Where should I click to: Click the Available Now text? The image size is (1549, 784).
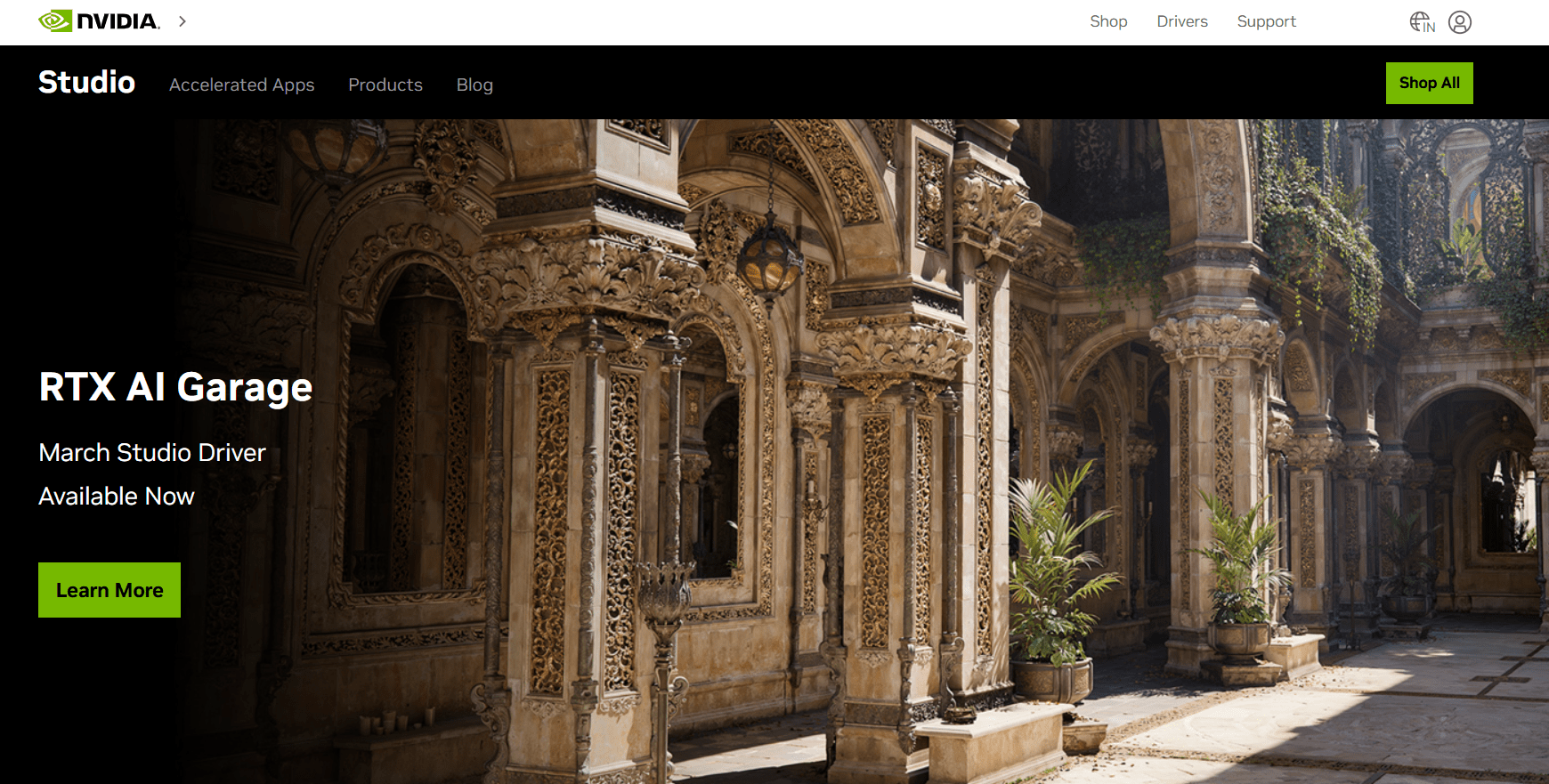point(117,497)
